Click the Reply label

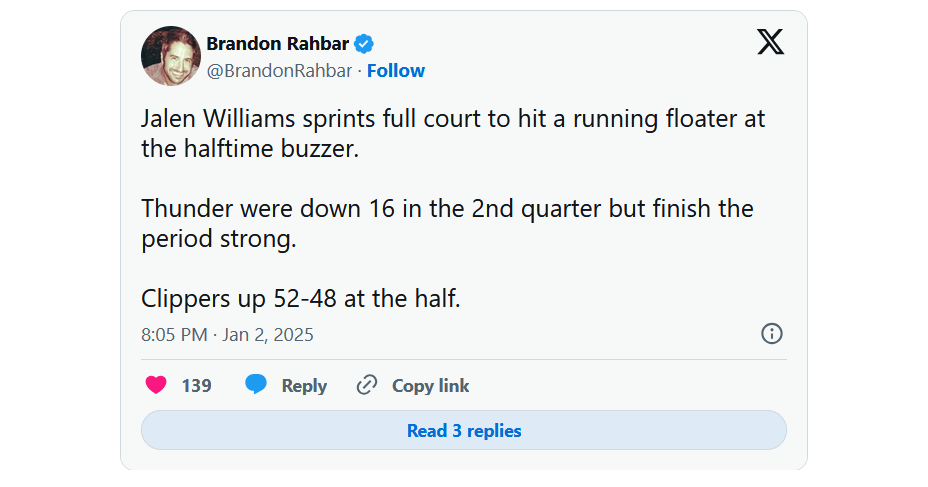304,386
